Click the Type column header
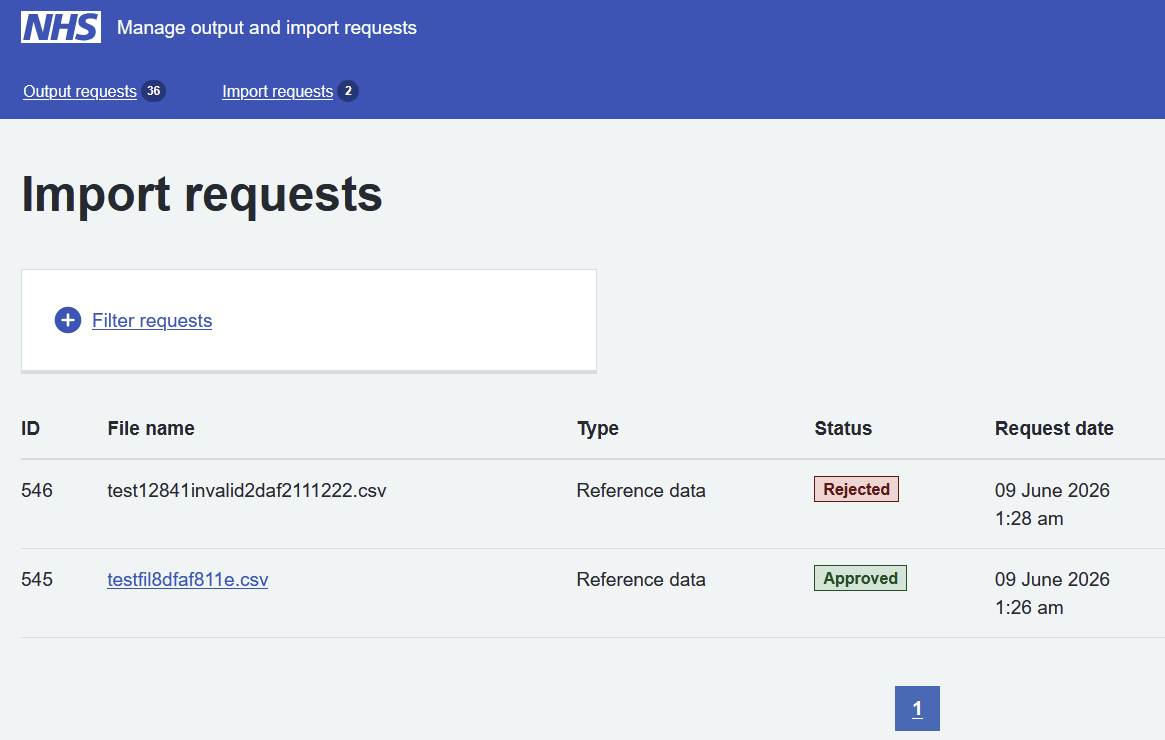1165x740 pixels. pyautogui.click(x=597, y=429)
